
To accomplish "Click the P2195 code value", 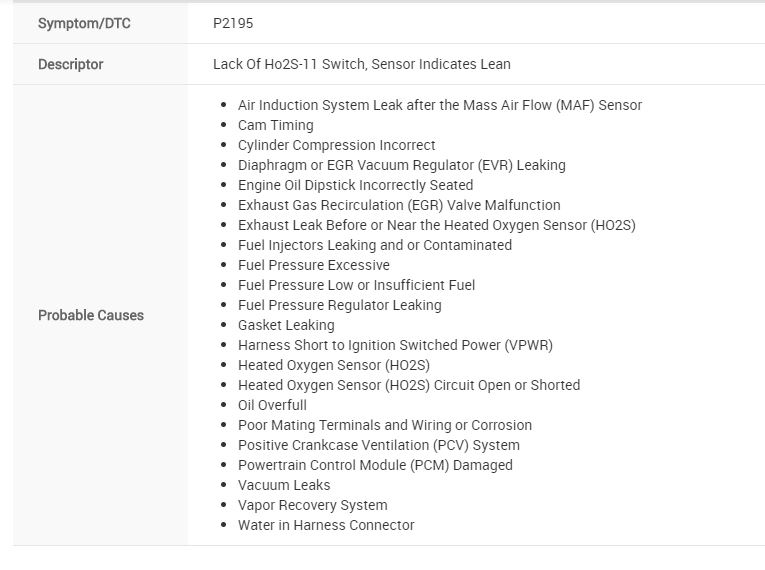I will point(233,23).
